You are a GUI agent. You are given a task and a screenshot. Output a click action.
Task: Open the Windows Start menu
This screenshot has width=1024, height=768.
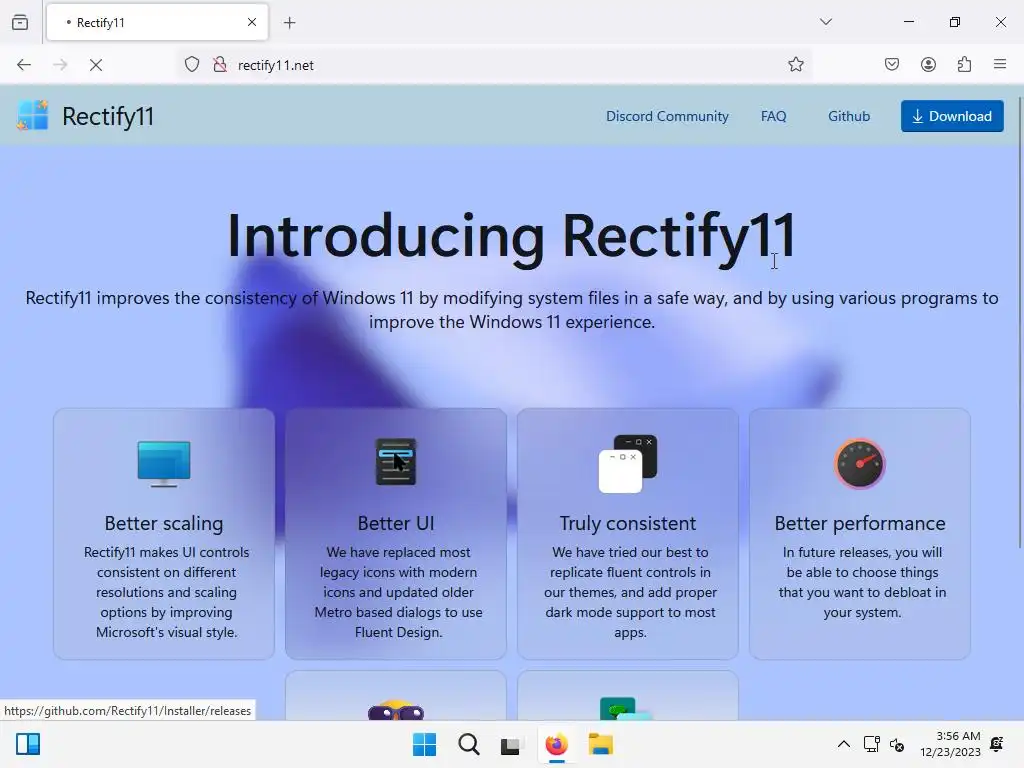[x=424, y=744]
